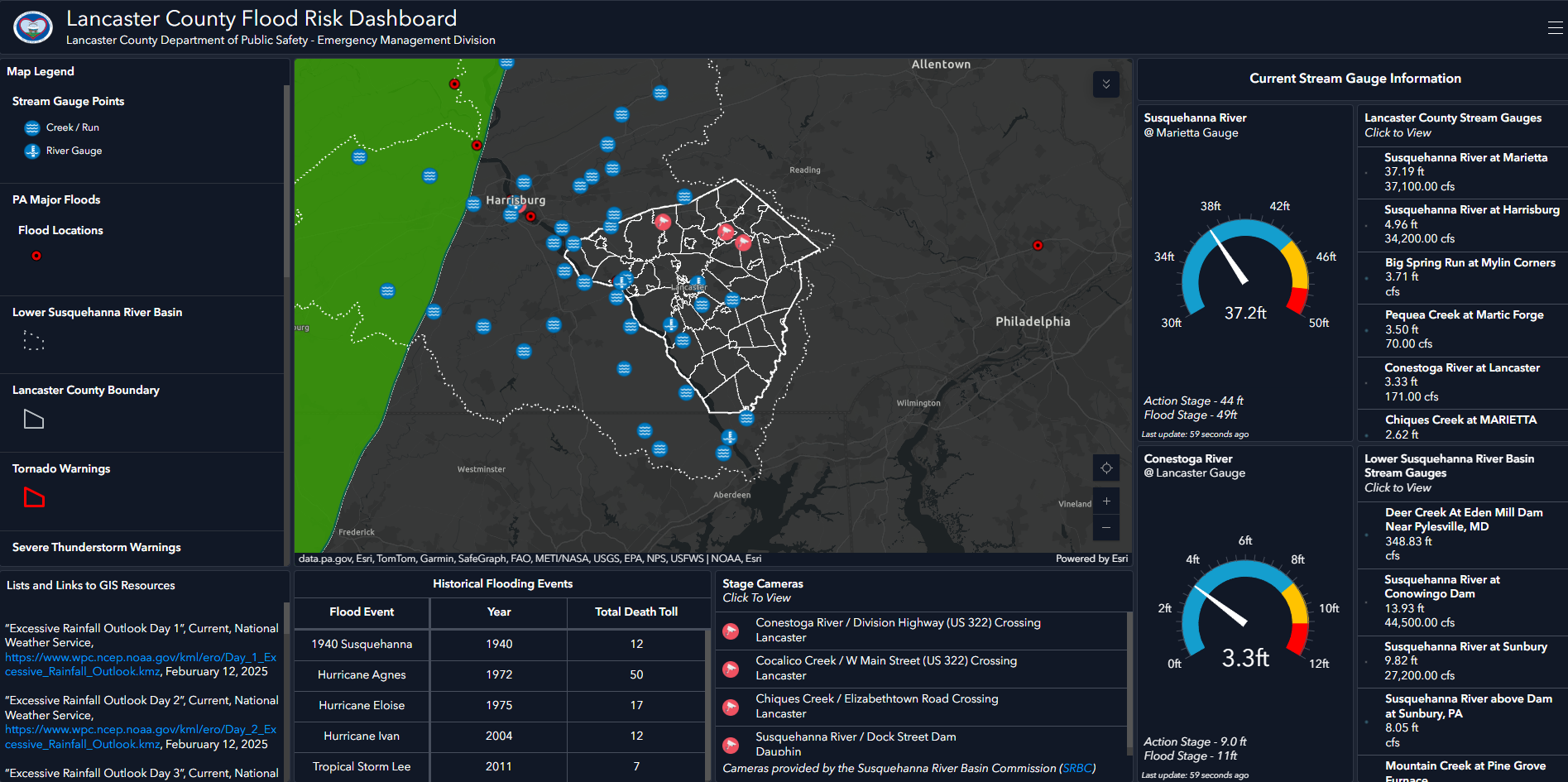Select the Chiques Creek Elizabethtown Road camera
The image size is (1568, 782).
coord(876,706)
